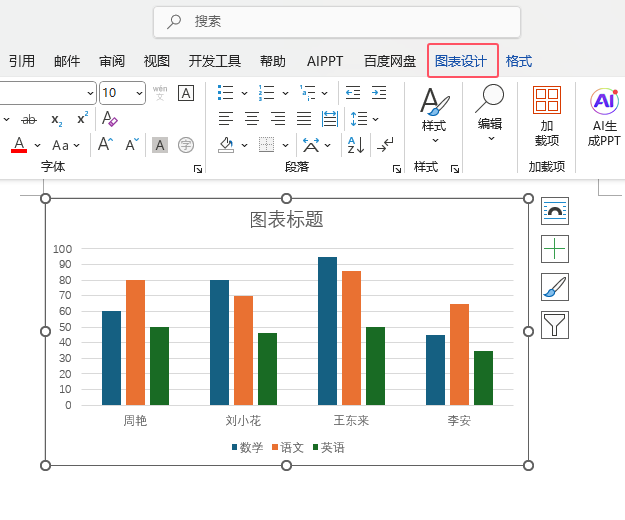Expand numbering style dropdown

pyautogui.click(x=285, y=93)
